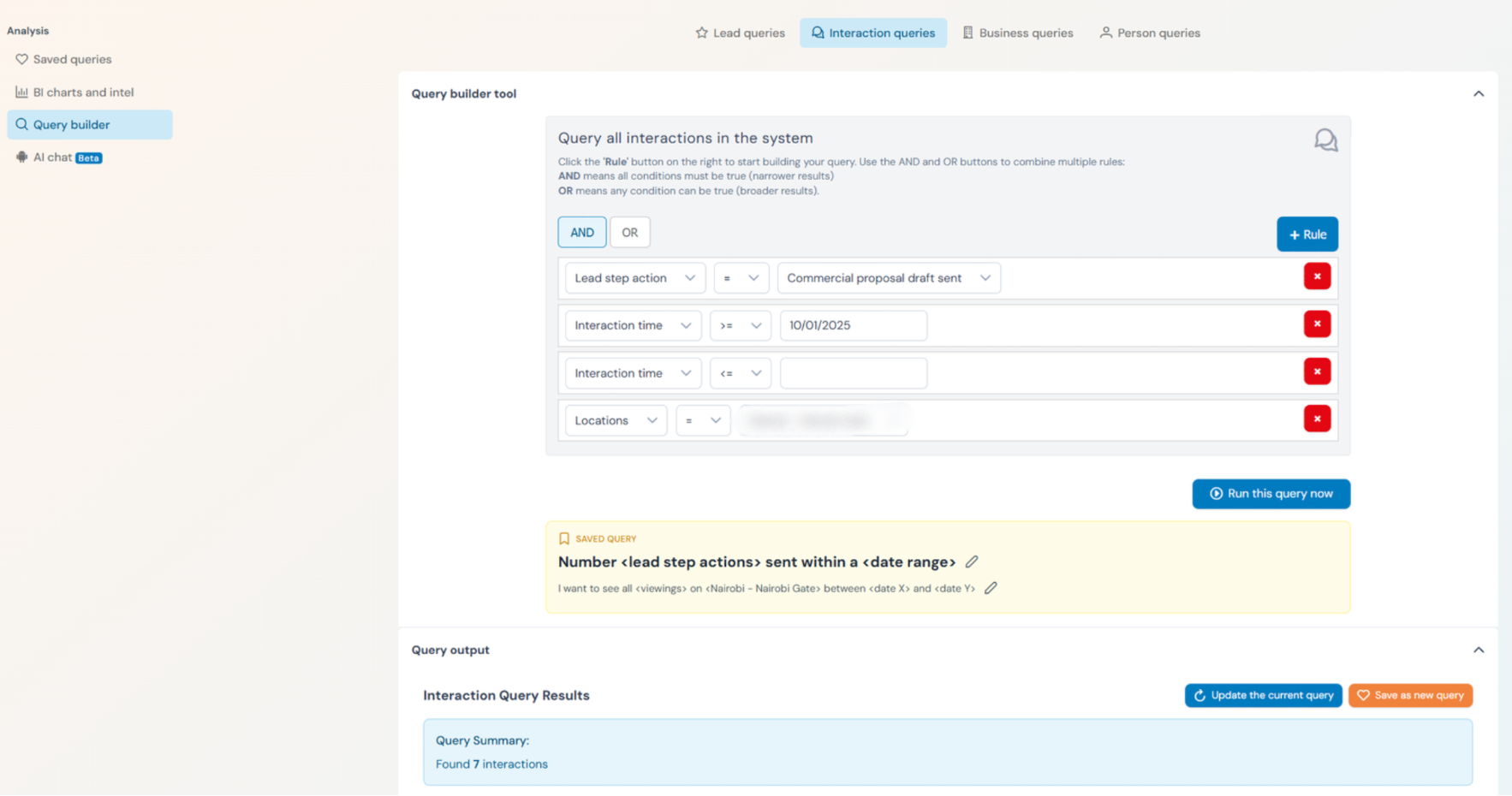Collapse the Query builder tool section
Screen dimensions: 1512x796
[x=1478, y=94]
